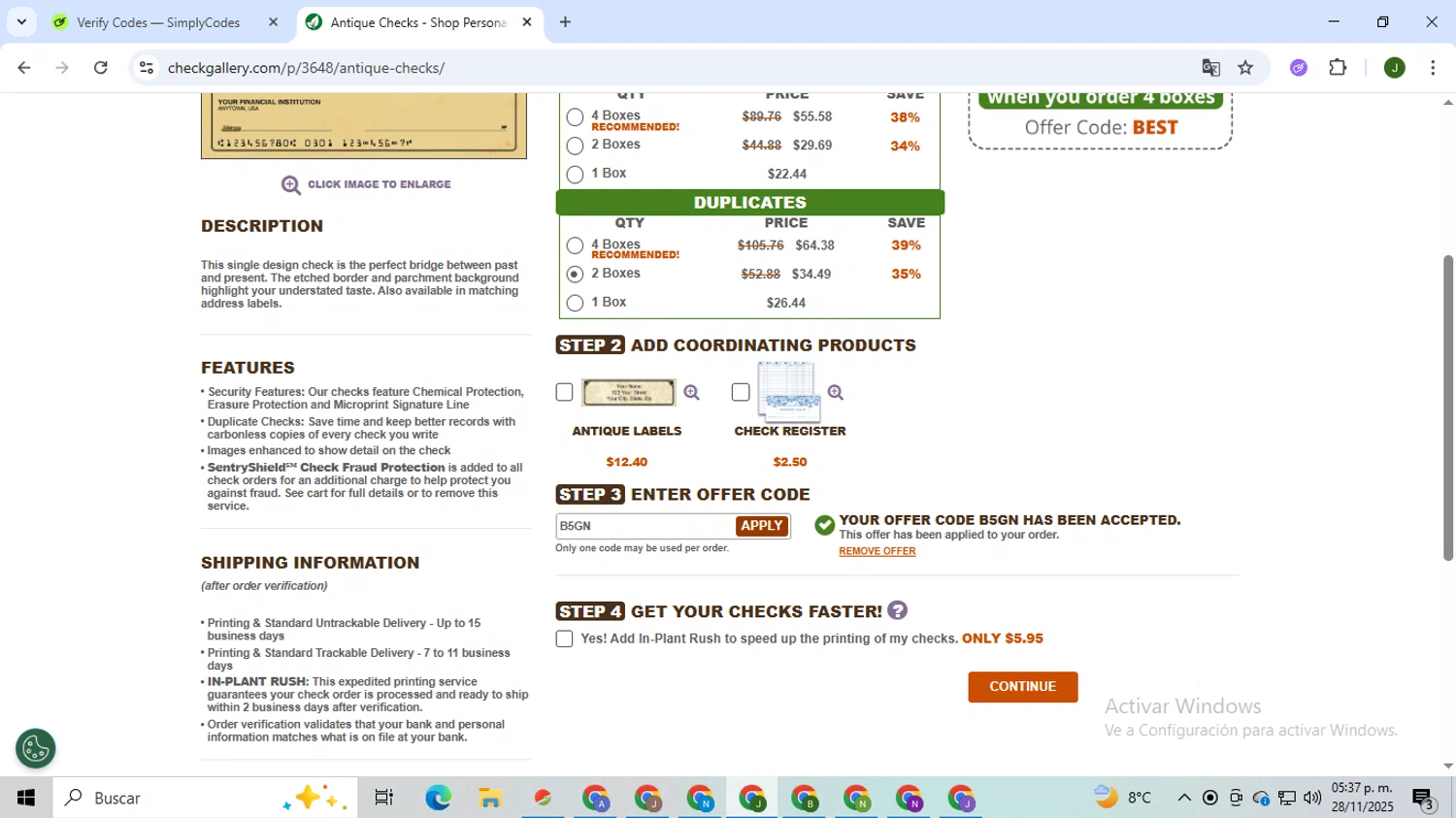Click the Windows taskbar search box
1456x818 pixels.
(205, 798)
